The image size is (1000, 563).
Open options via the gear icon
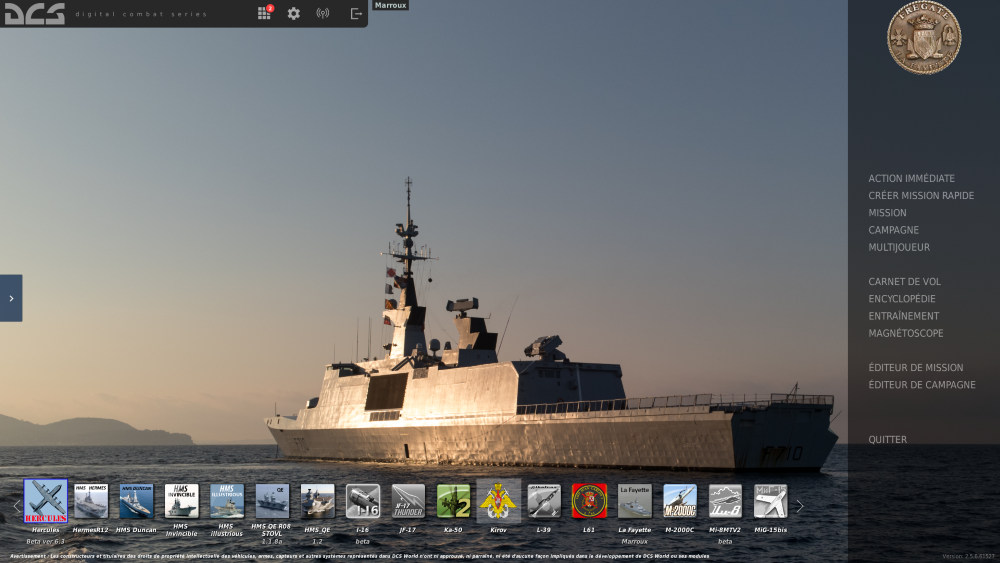293,13
